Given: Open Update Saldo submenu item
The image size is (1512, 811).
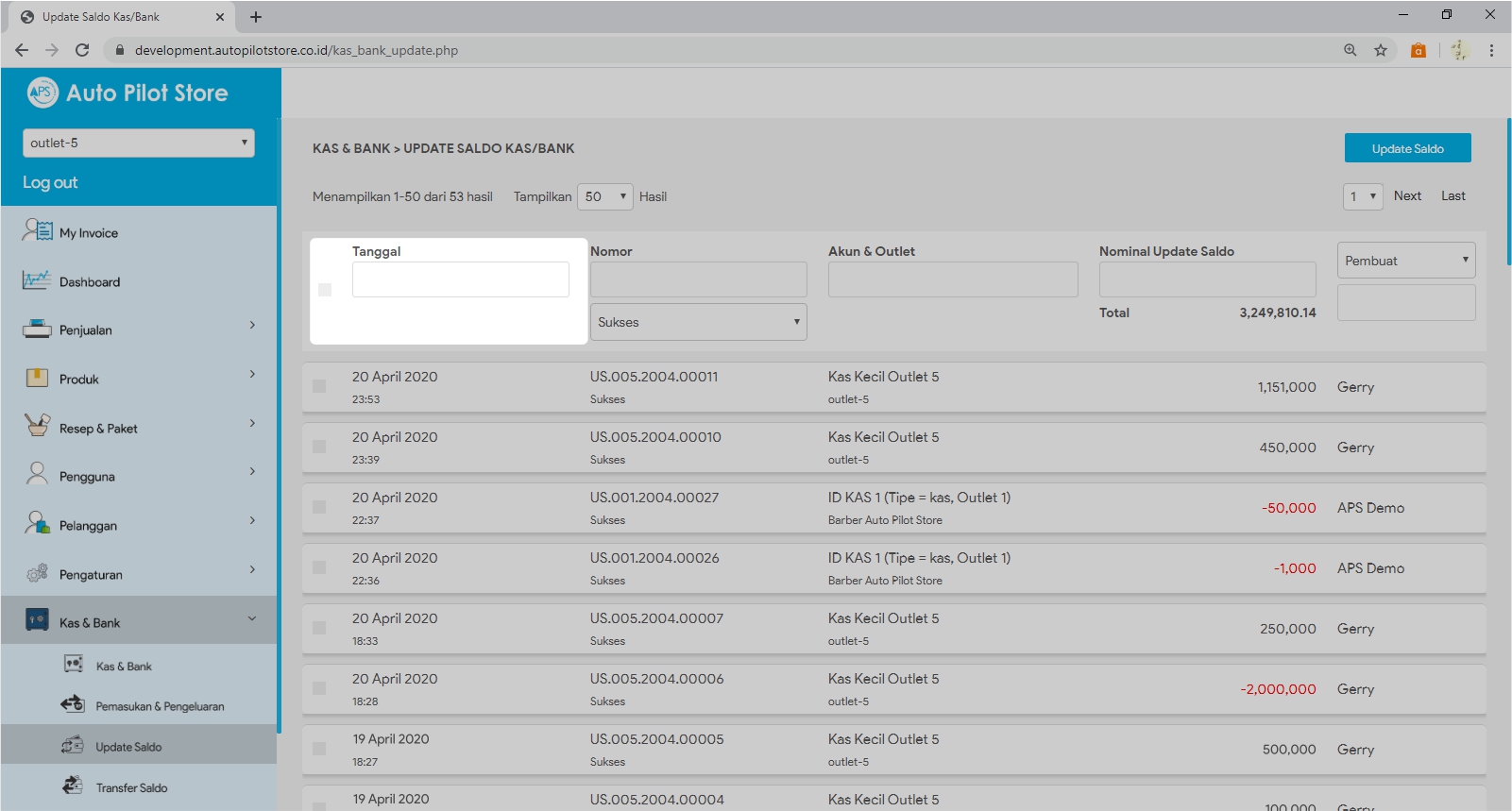Looking at the screenshot, I should pyautogui.click(x=128, y=747).
